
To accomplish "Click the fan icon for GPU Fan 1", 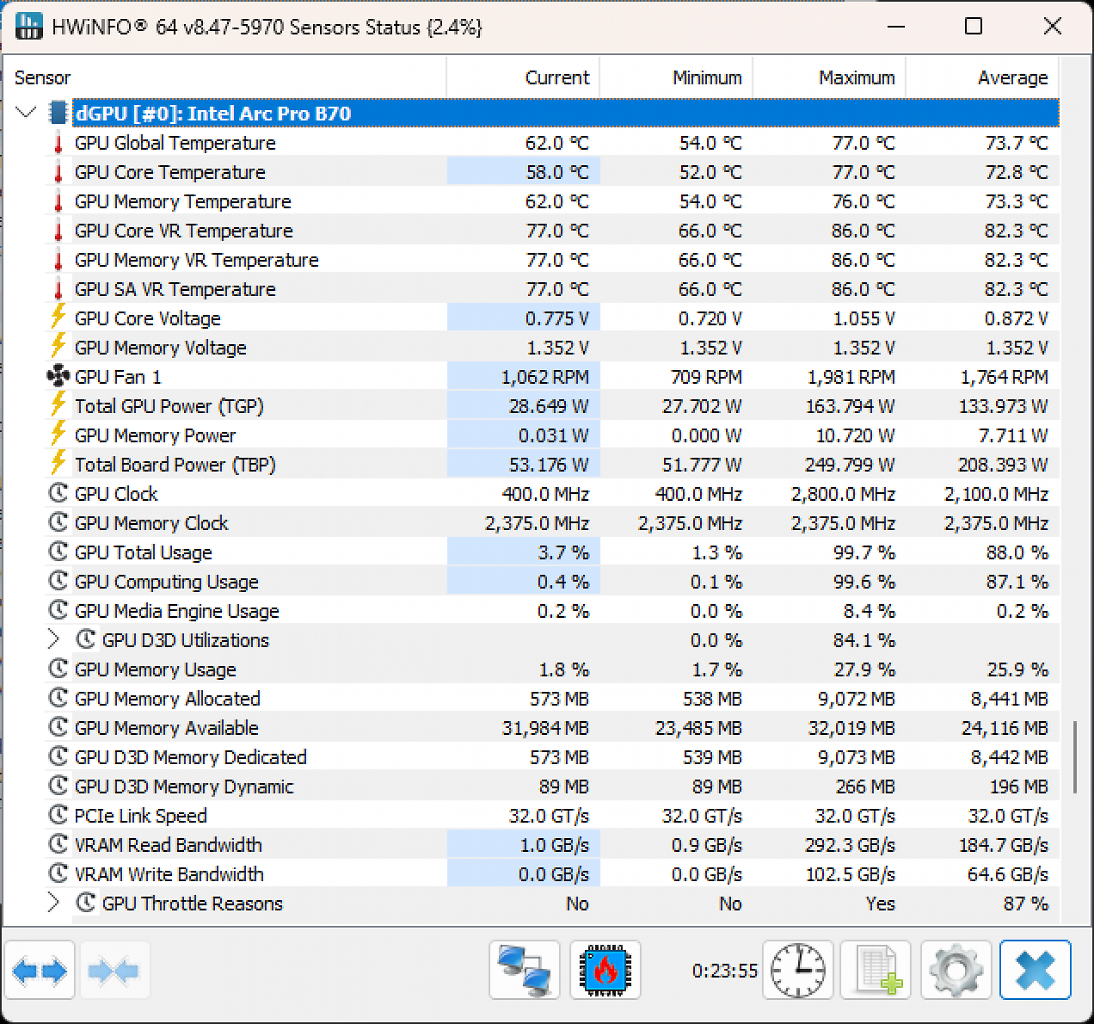I will click(x=58, y=377).
